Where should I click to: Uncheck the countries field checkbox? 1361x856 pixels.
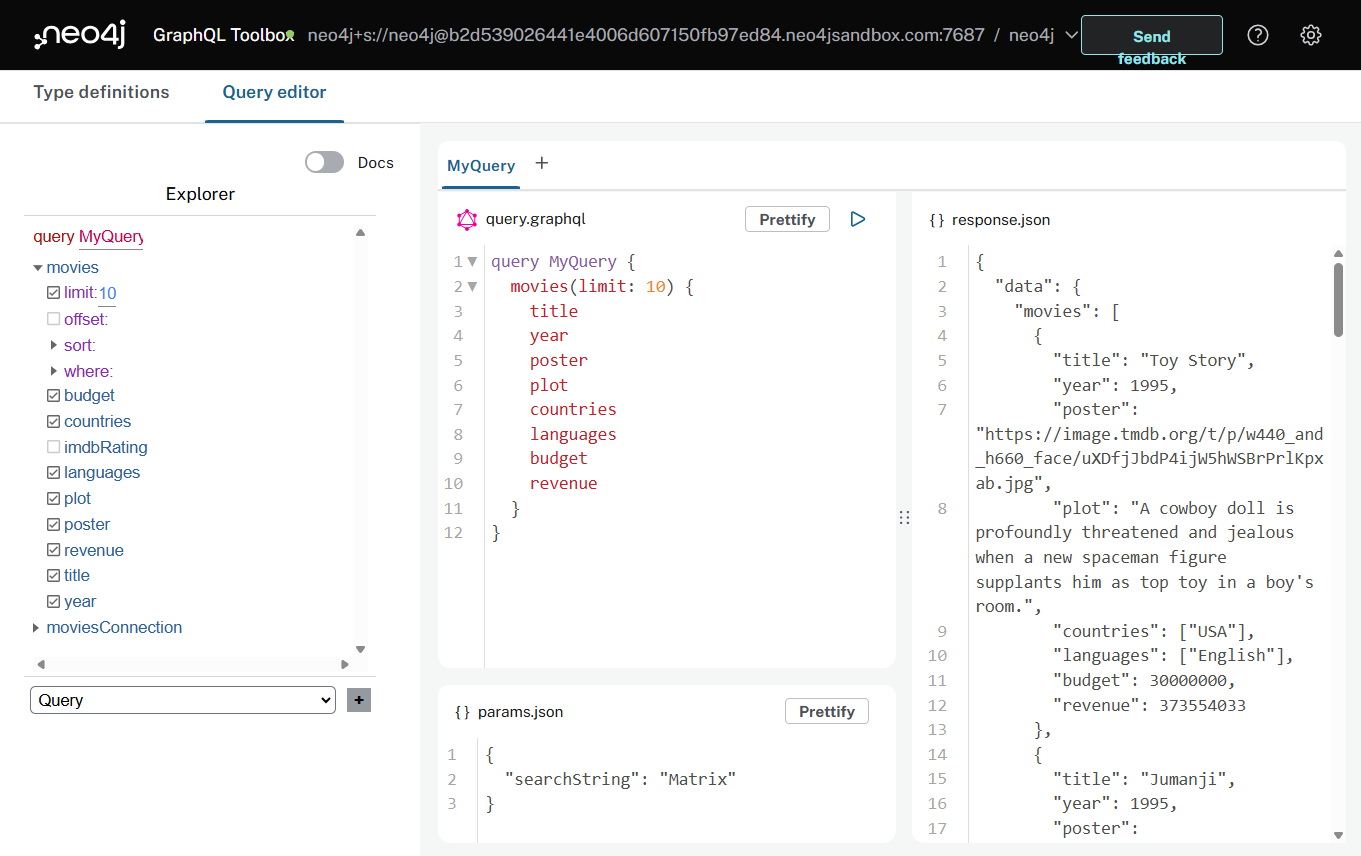point(54,422)
